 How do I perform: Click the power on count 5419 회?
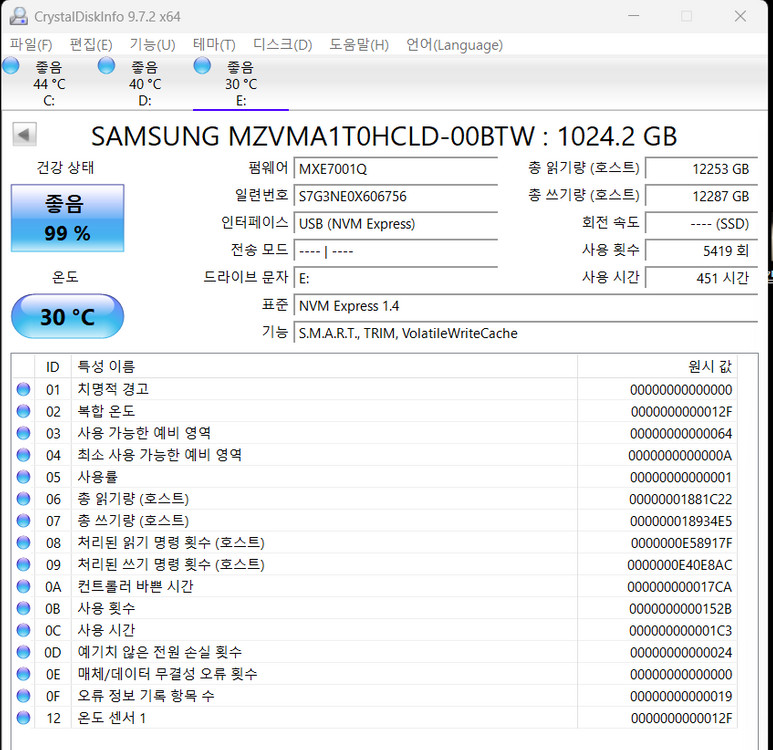701,251
